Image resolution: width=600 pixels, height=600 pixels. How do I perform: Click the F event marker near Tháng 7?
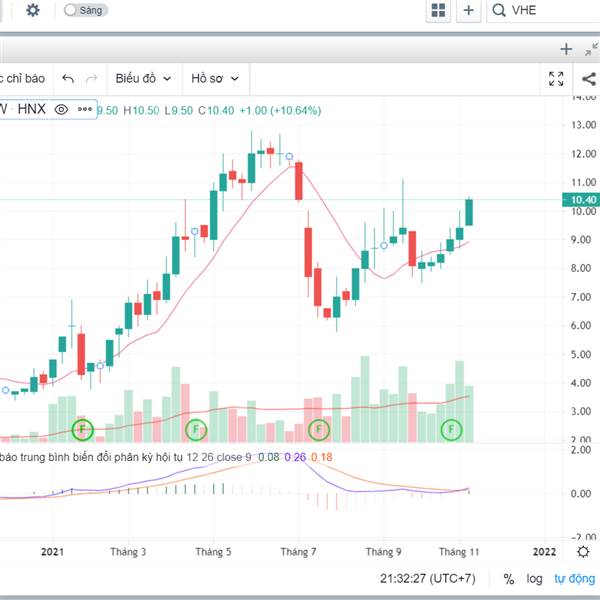[319, 429]
